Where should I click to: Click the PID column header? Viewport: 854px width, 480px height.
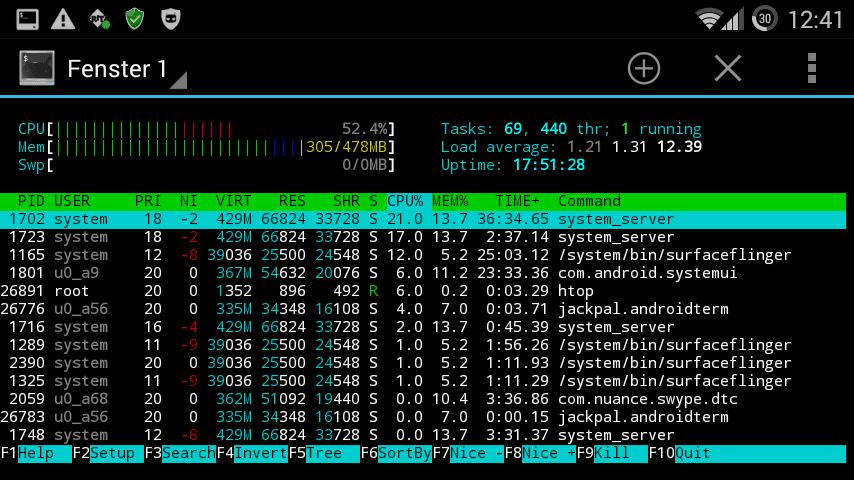[31, 201]
